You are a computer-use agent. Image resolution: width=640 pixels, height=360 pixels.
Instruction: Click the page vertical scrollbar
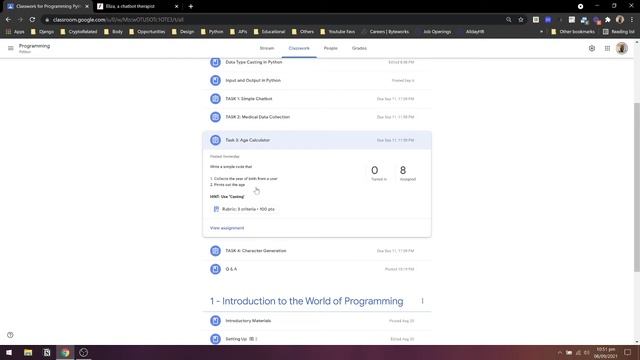click(637, 187)
